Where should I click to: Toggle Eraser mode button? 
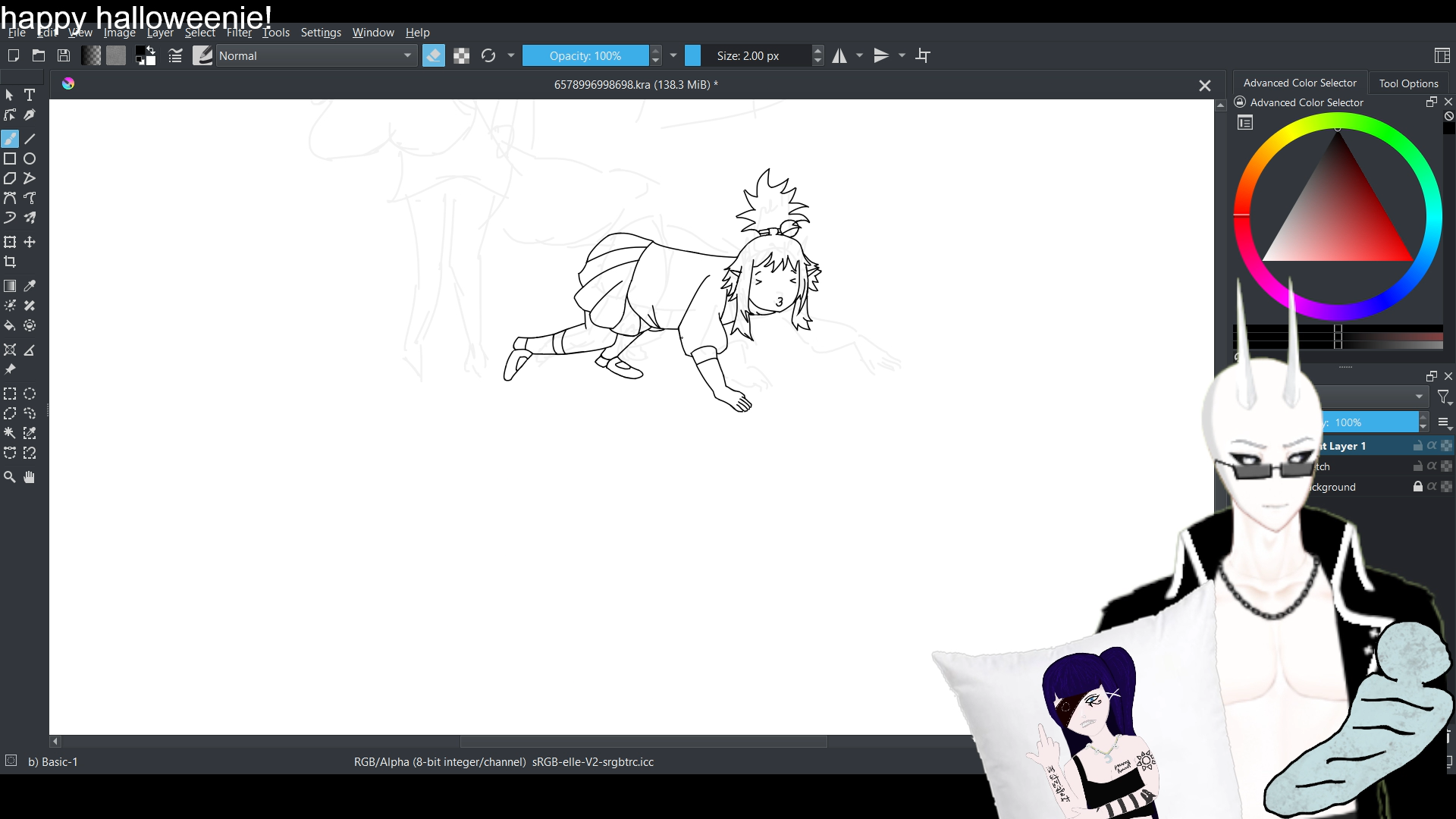pos(433,55)
